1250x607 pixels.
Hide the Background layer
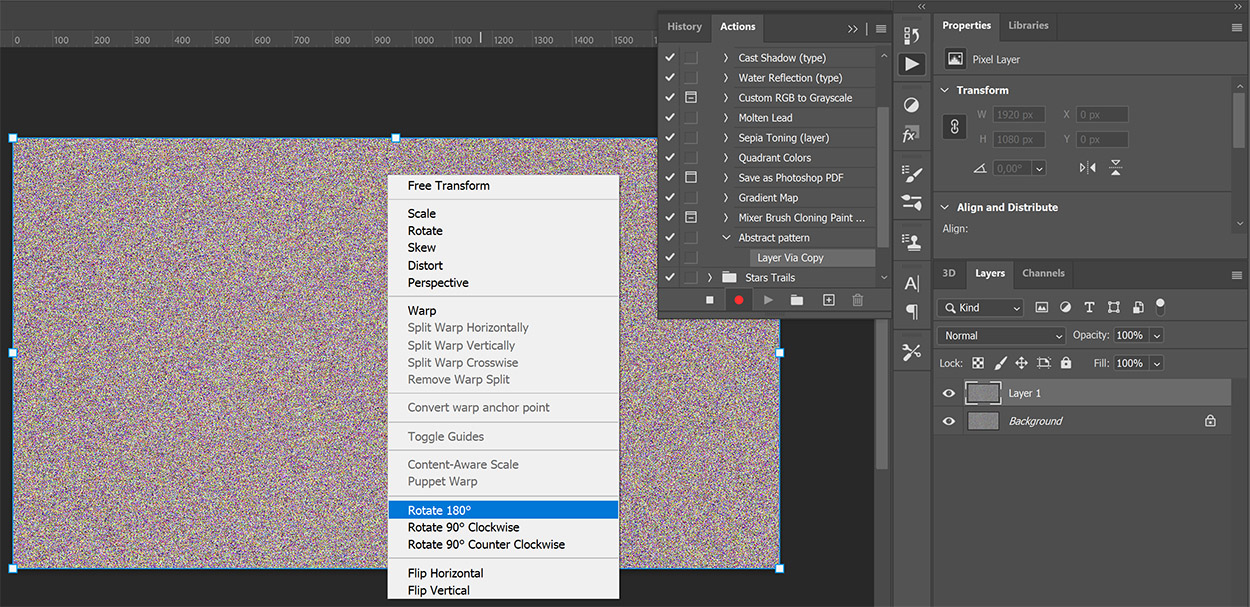[948, 421]
